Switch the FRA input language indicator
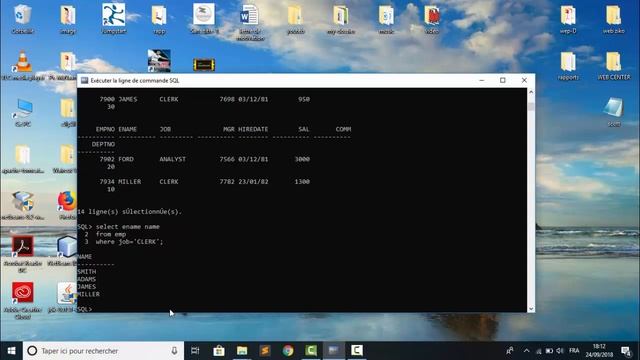640x360 pixels. 574,351
